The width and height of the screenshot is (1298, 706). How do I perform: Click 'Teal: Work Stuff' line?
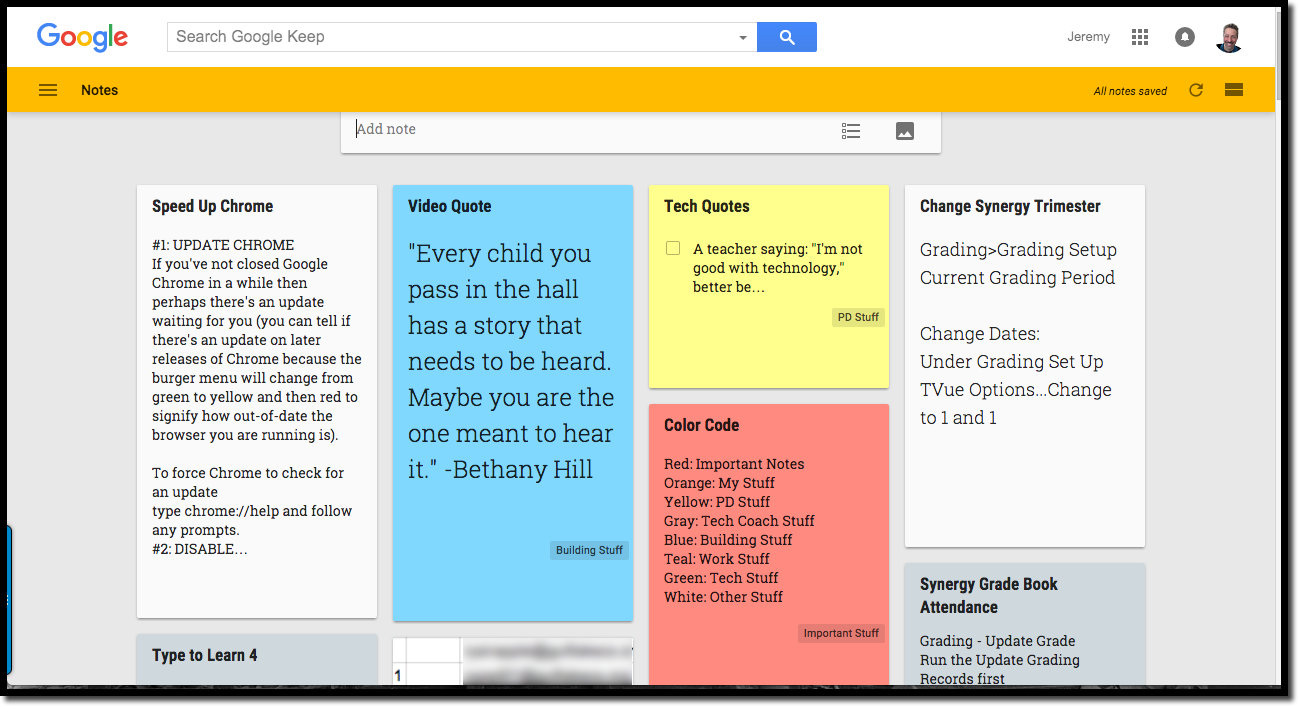click(717, 559)
